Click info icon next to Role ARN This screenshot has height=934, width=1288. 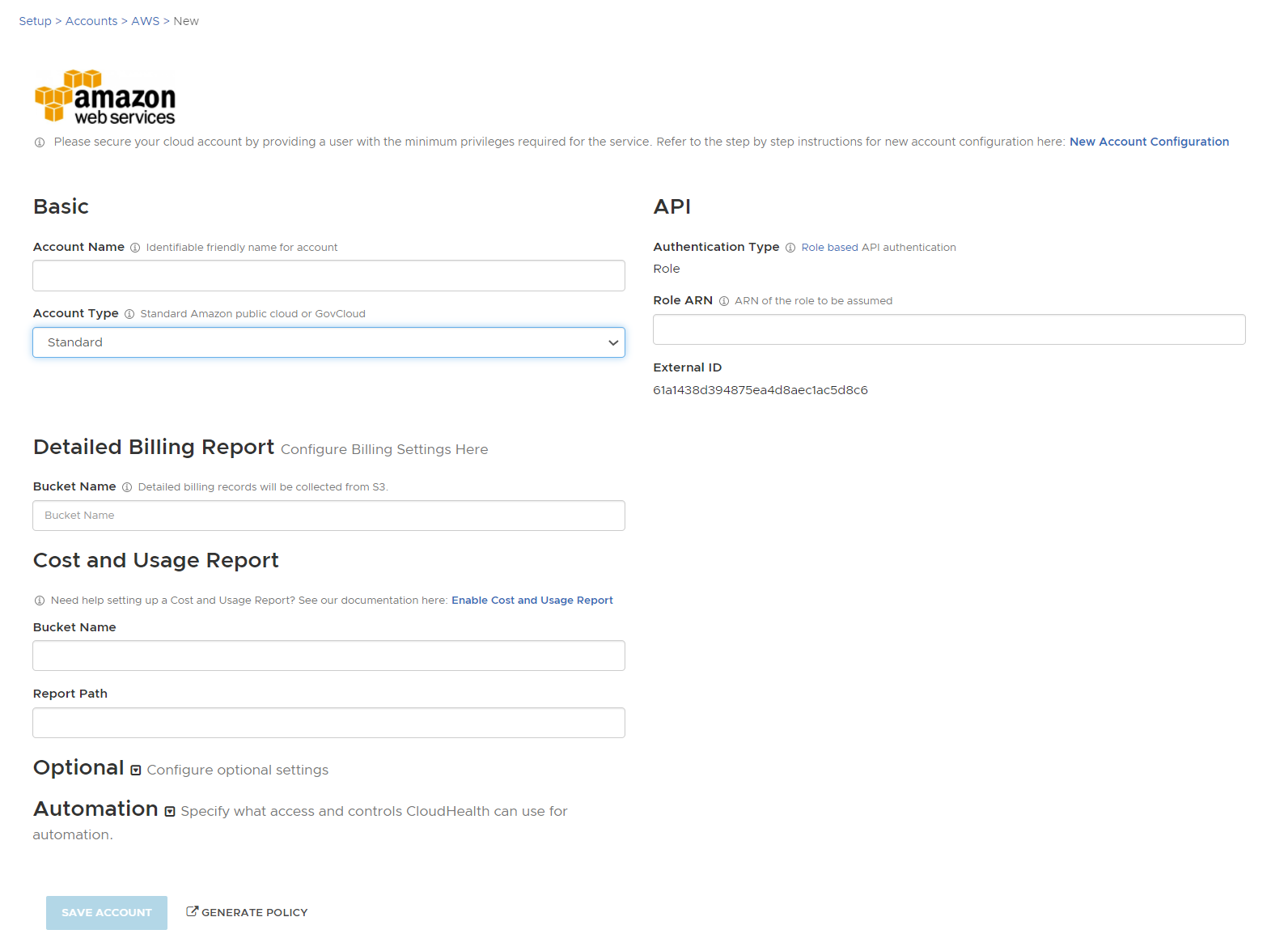(724, 301)
